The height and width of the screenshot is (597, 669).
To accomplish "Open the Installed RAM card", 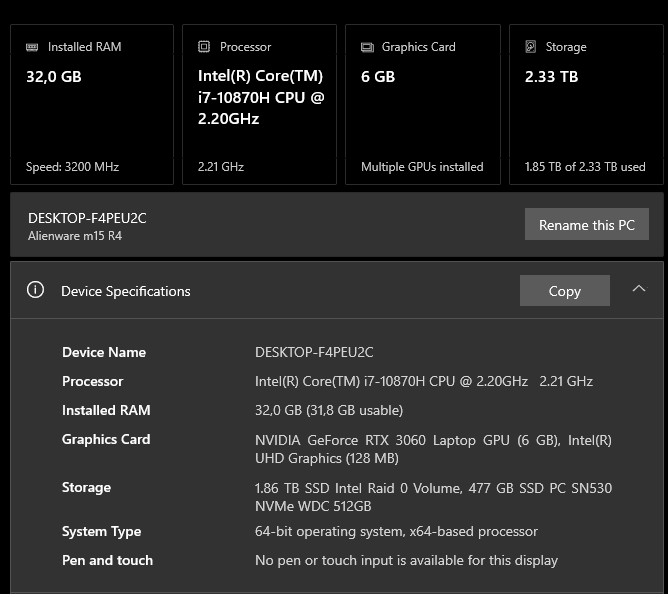I will 92,105.
